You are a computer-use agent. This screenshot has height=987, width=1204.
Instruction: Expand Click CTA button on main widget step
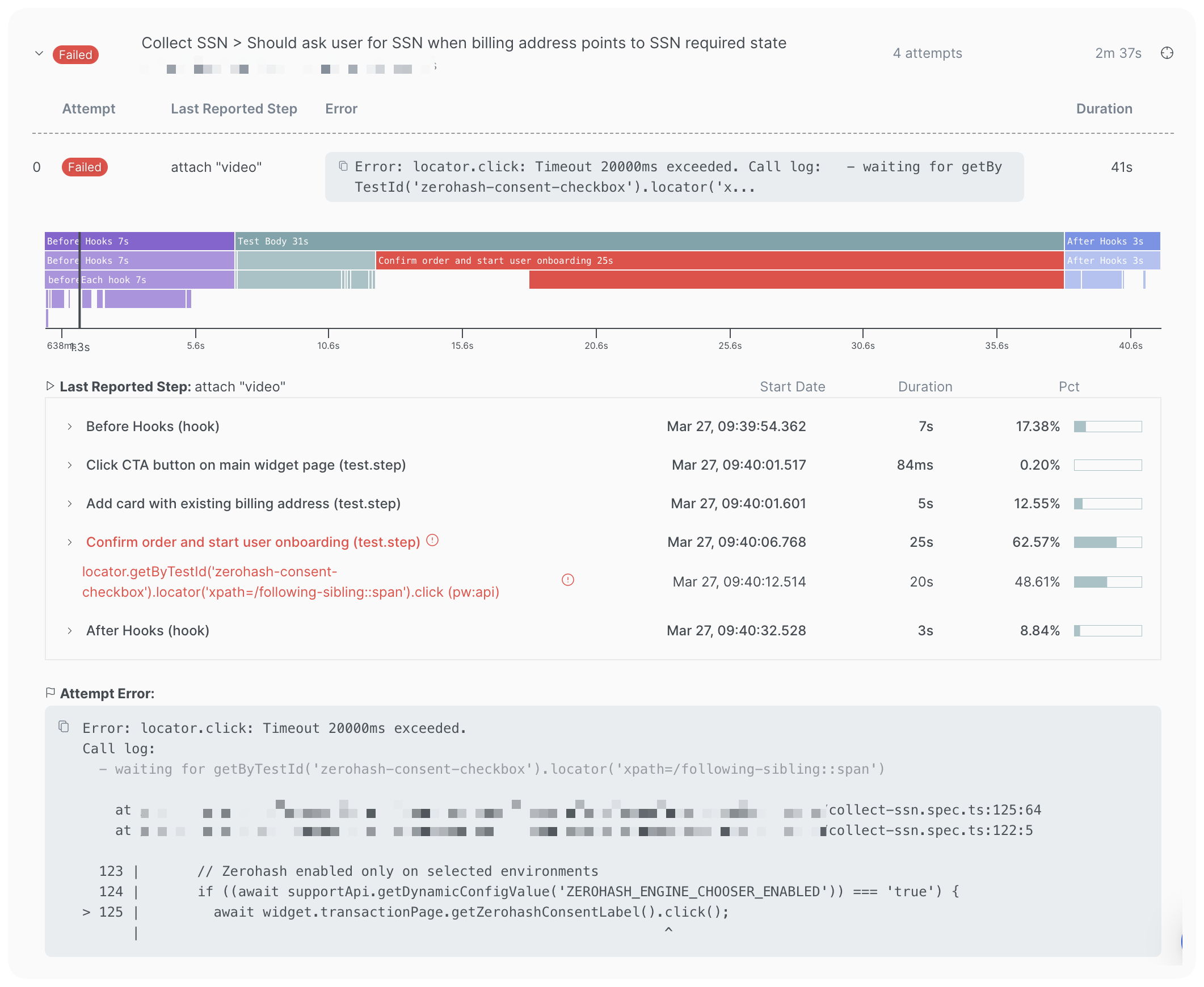click(x=69, y=465)
